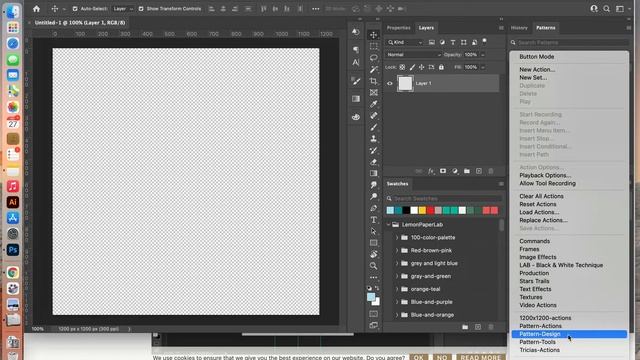Click the foreground color swatch in toolbar
The image size is (640, 360).
tap(371, 297)
